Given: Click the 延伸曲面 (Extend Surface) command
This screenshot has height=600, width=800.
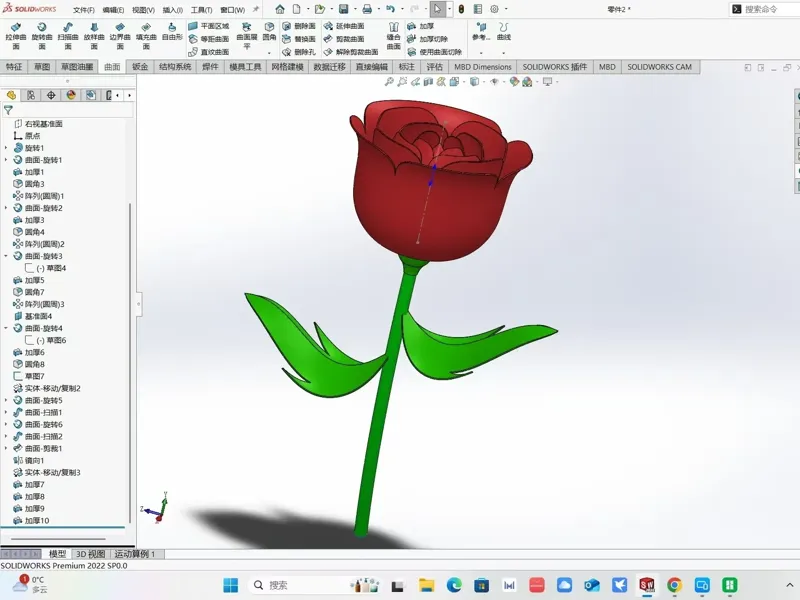Looking at the screenshot, I should (x=344, y=26).
